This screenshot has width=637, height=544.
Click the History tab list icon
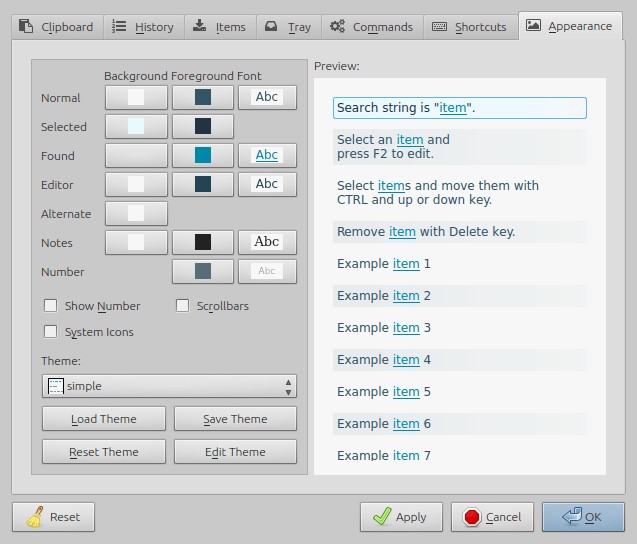click(x=119, y=27)
